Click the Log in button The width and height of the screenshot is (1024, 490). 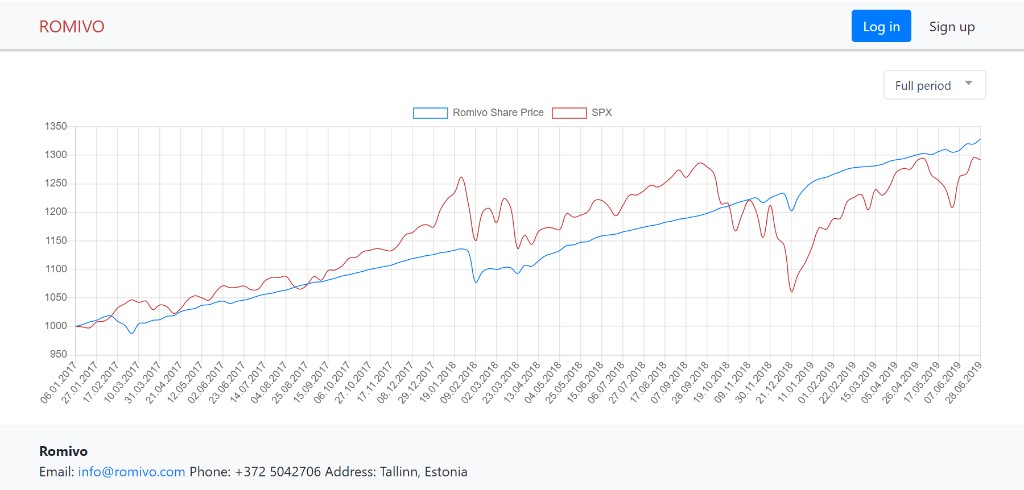point(881,26)
